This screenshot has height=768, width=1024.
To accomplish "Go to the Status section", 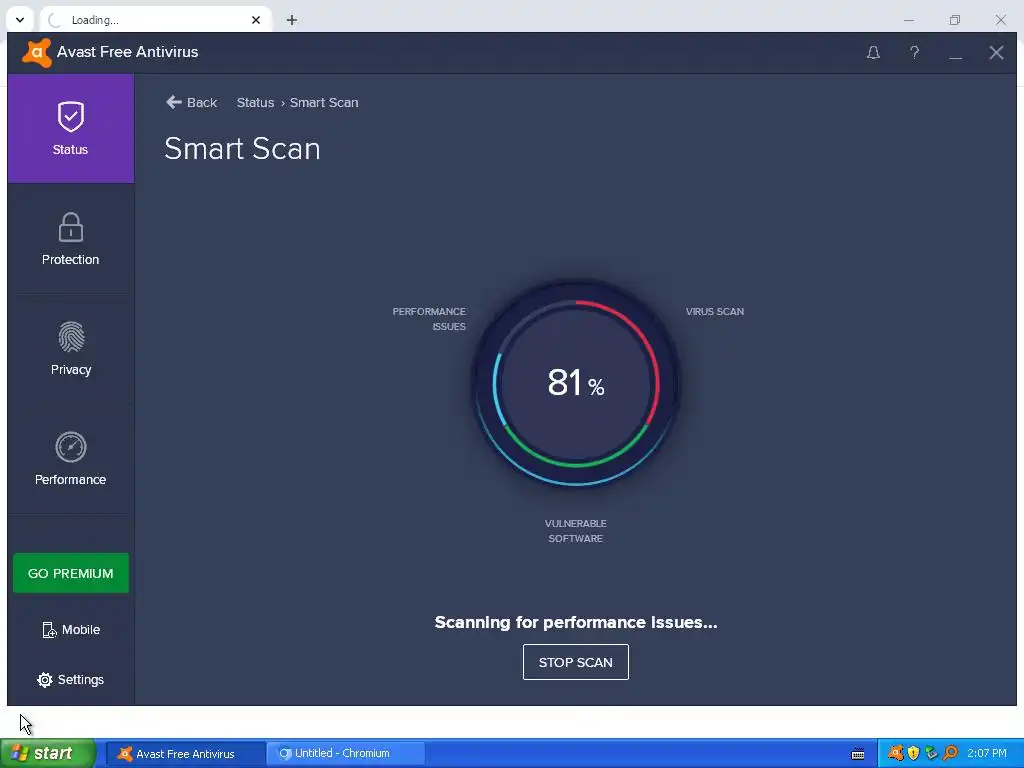I will (x=71, y=129).
